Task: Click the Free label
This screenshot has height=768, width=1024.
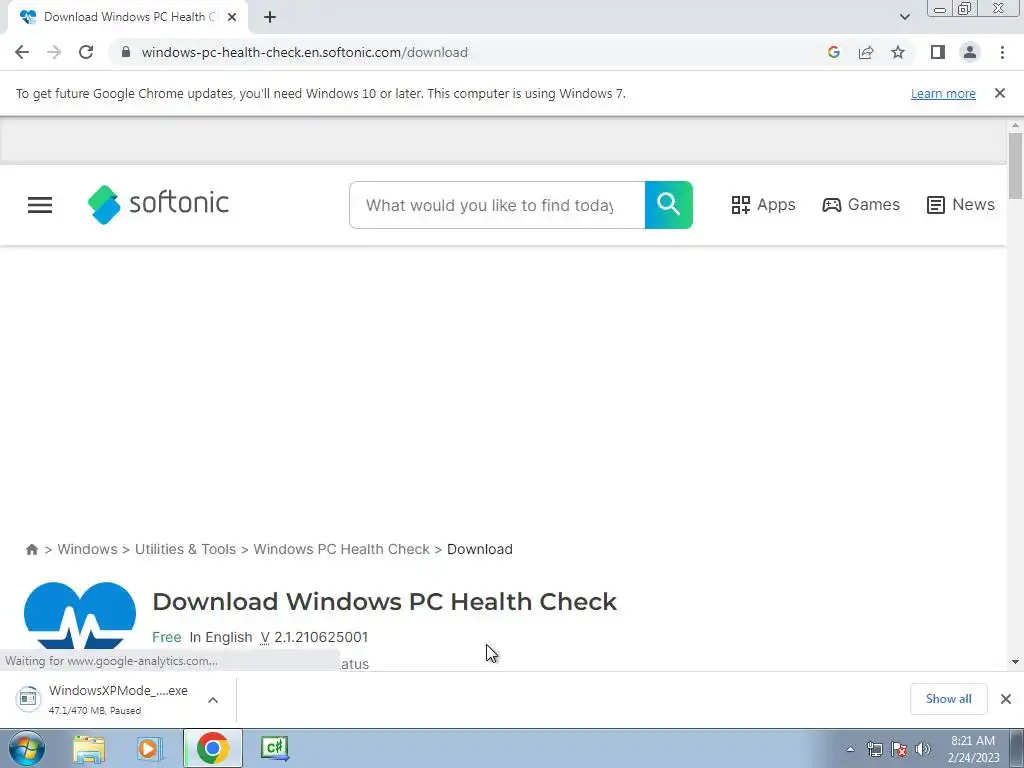Action: point(167,637)
